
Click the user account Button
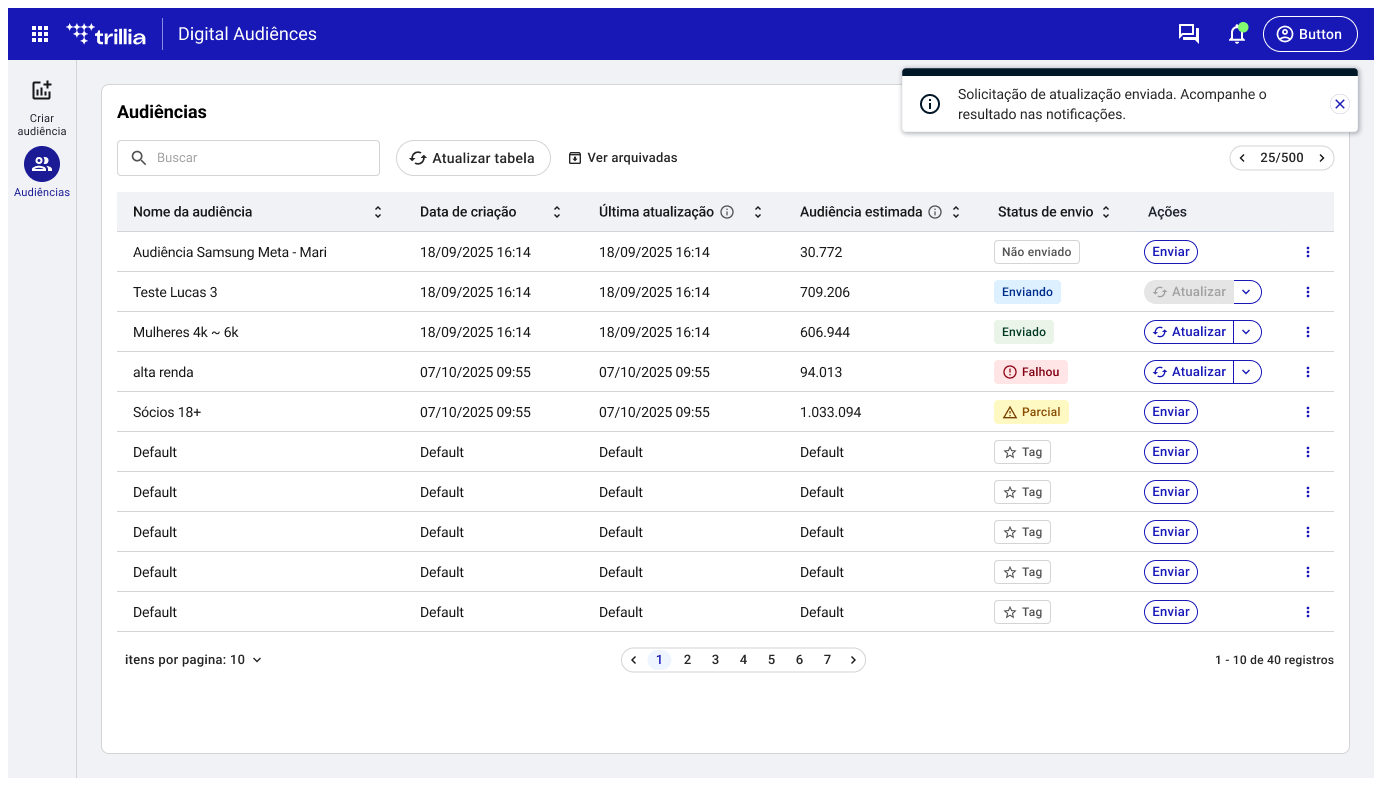(1310, 34)
